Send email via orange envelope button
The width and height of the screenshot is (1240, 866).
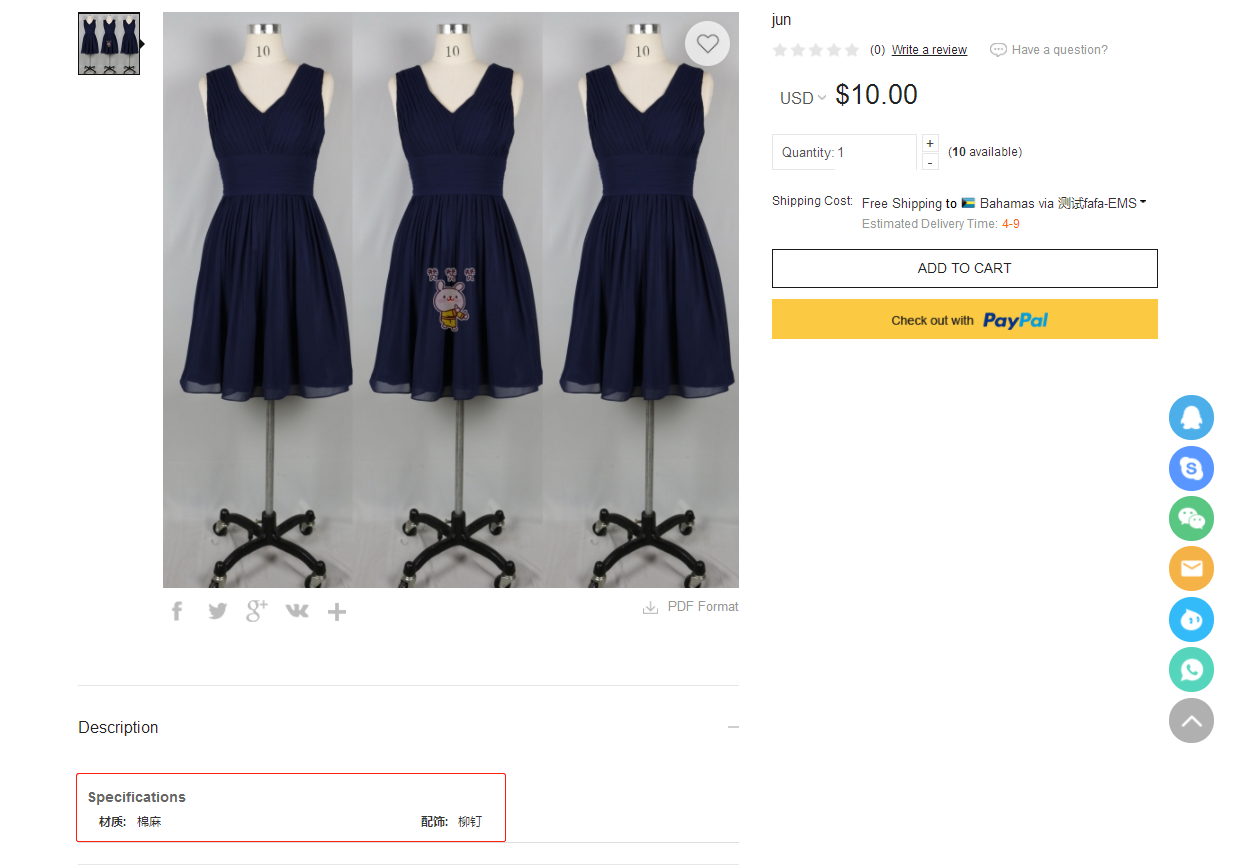tap(1191, 569)
